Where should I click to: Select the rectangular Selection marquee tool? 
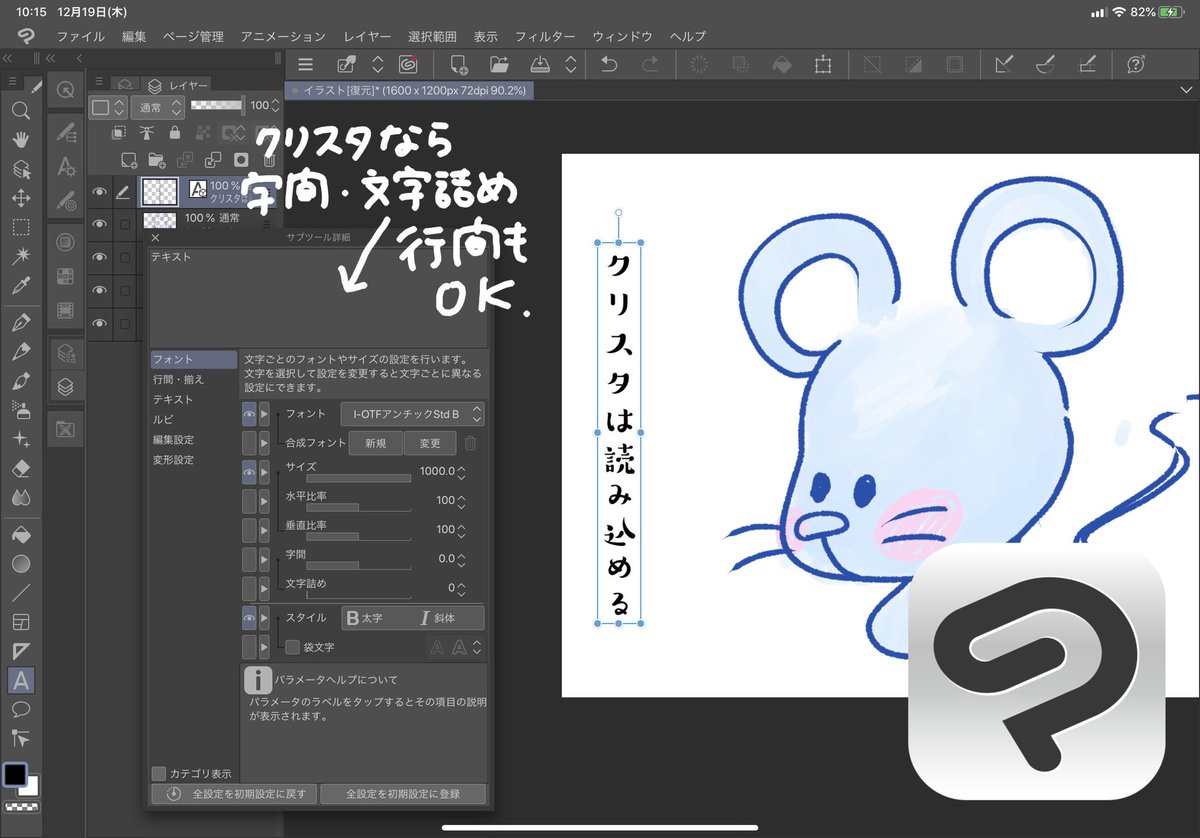pos(20,227)
